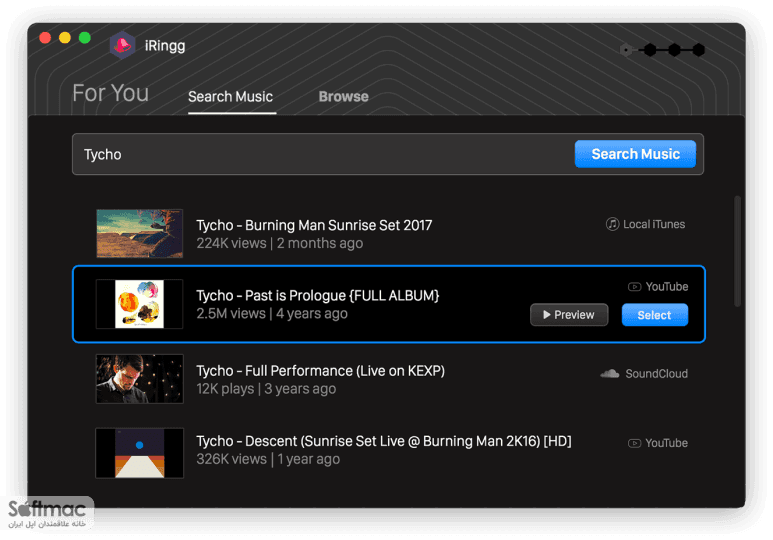Choose 'Tycho - Burning Man Sunrise Set 2017' title
The width and height of the screenshot is (773, 540).
pos(314,225)
